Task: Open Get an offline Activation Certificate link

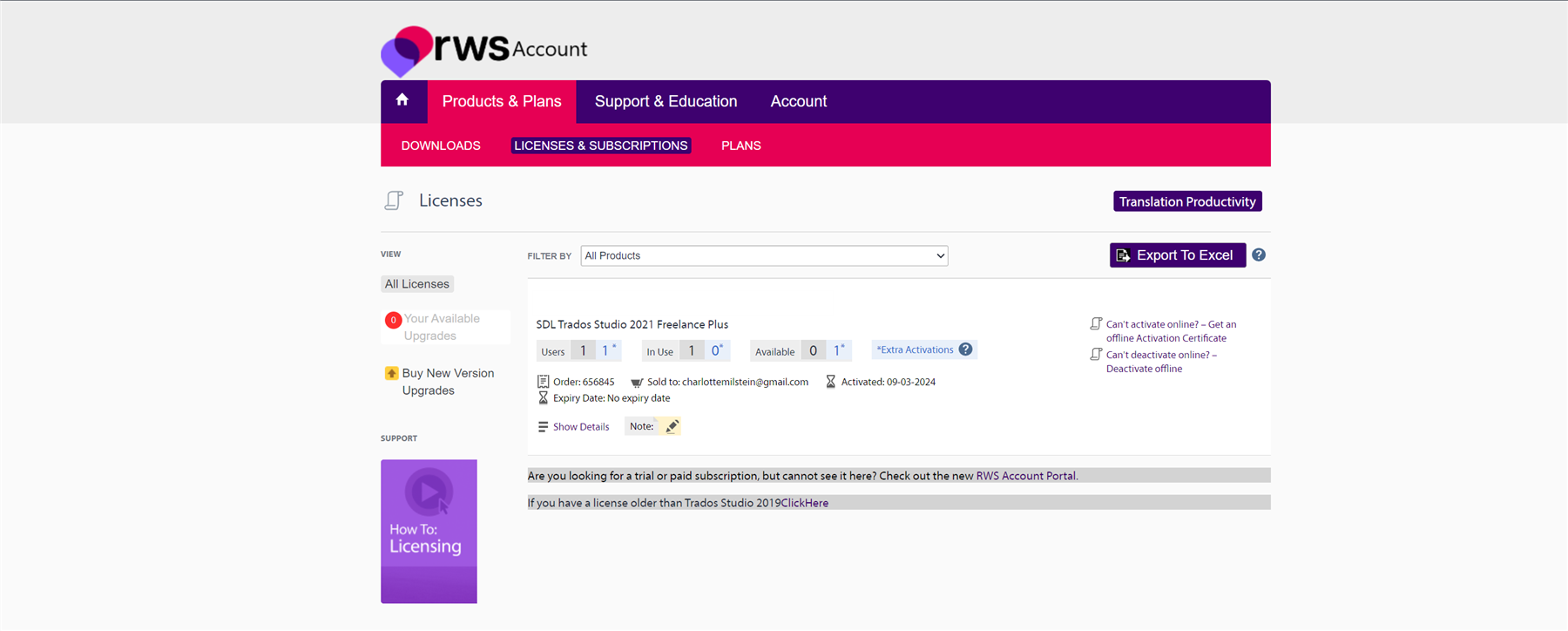Action: click(x=1171, y=331)
